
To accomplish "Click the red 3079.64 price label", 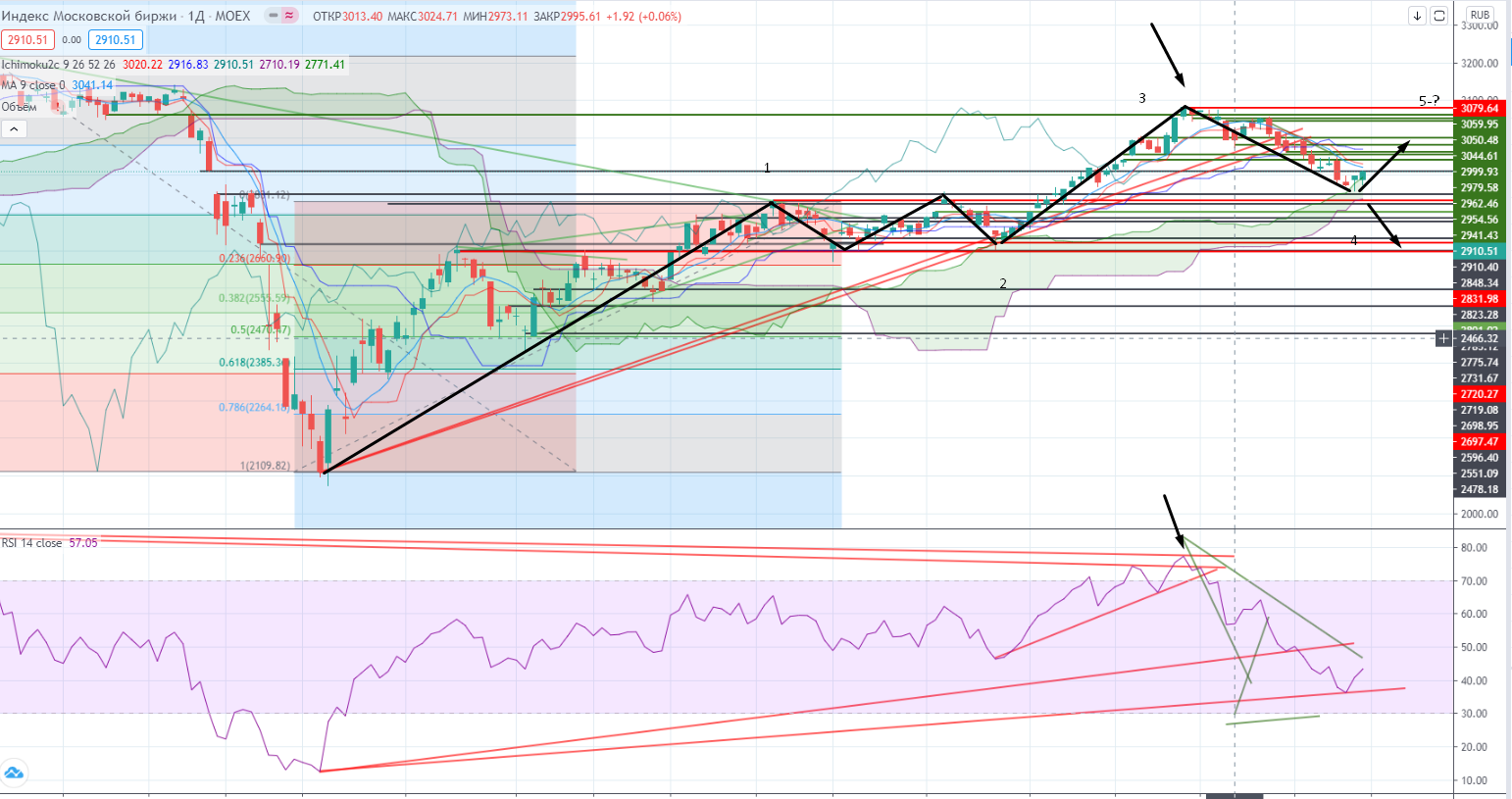I will point(1479,109).
